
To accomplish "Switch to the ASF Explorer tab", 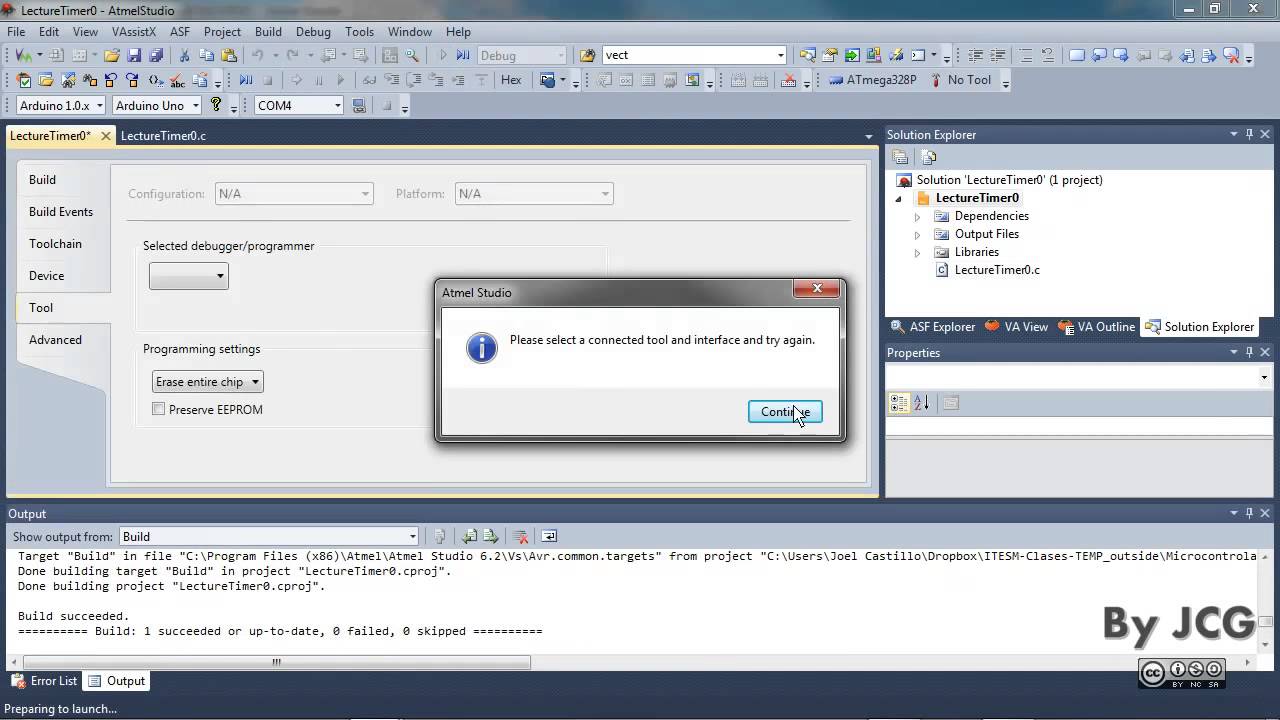I will (x=932, y=327).
